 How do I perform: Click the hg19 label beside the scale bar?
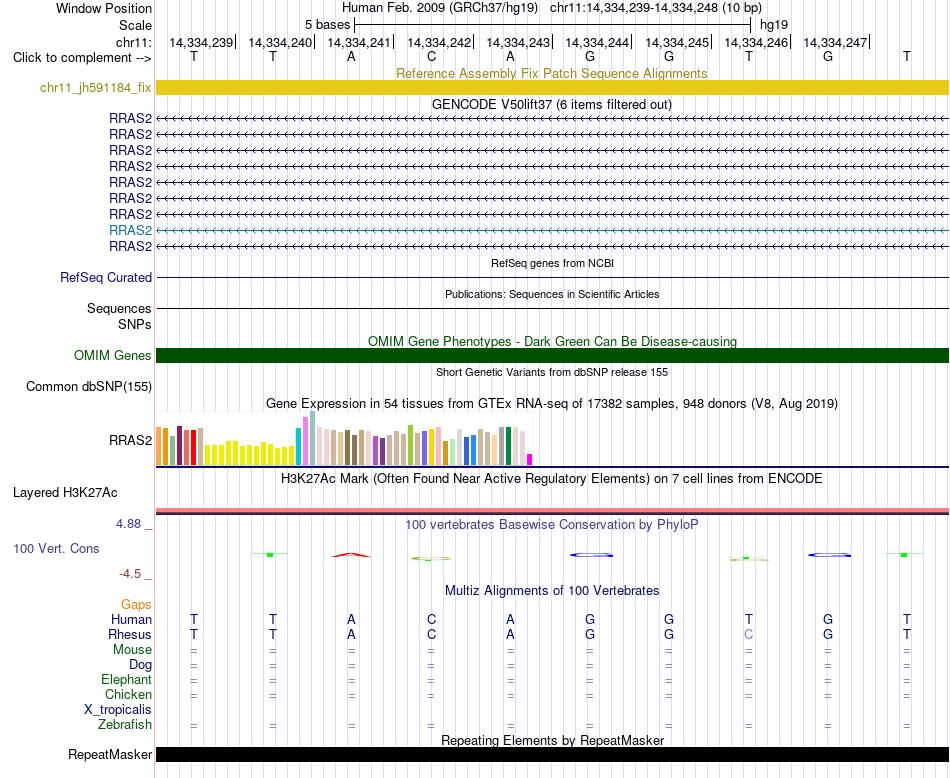tap(774, 25)
